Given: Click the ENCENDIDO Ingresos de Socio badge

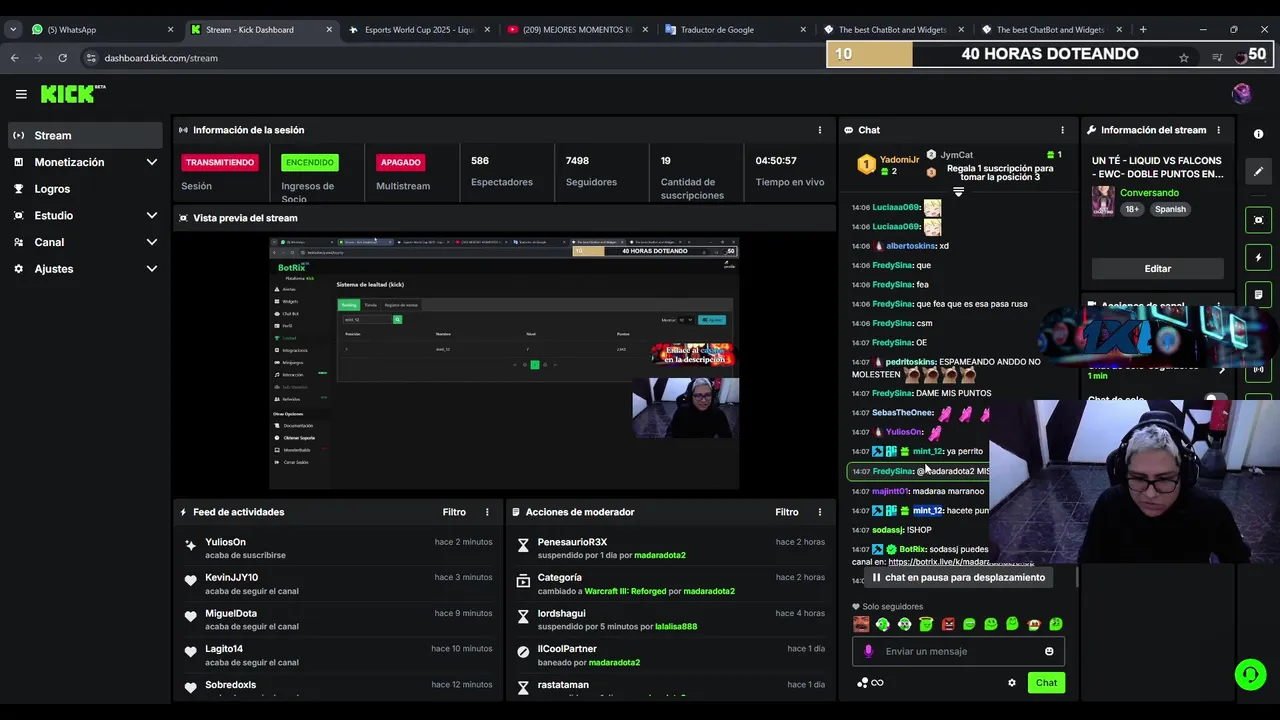Looking at the screenshot, I should tap(310, 162).
